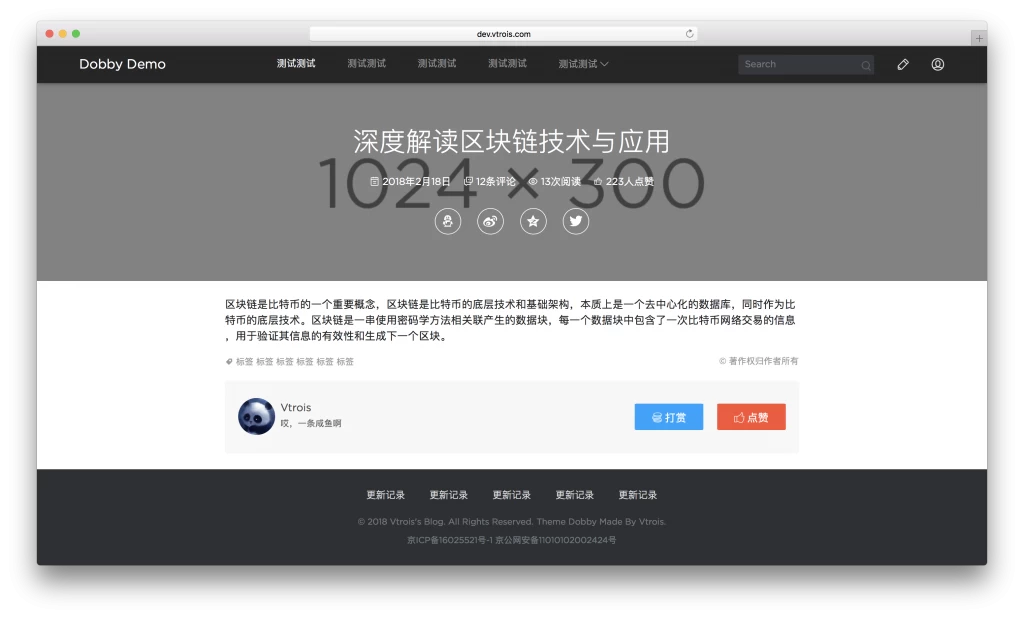The width and height of the screenshot is (1024, 618).
Task: Click the tag icon before the 标签 list
Action: (x=229, y=362)
